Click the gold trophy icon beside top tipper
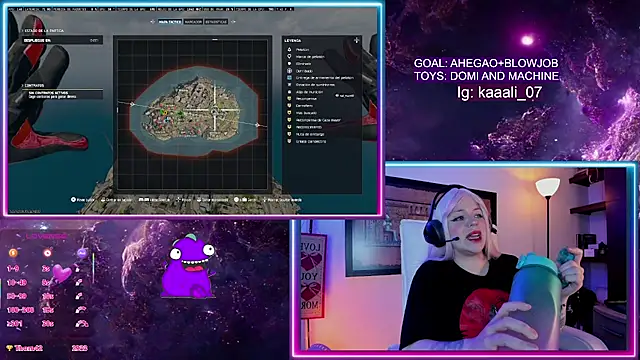This screenshot has width=640, height=360. click(x=9, y=348)
